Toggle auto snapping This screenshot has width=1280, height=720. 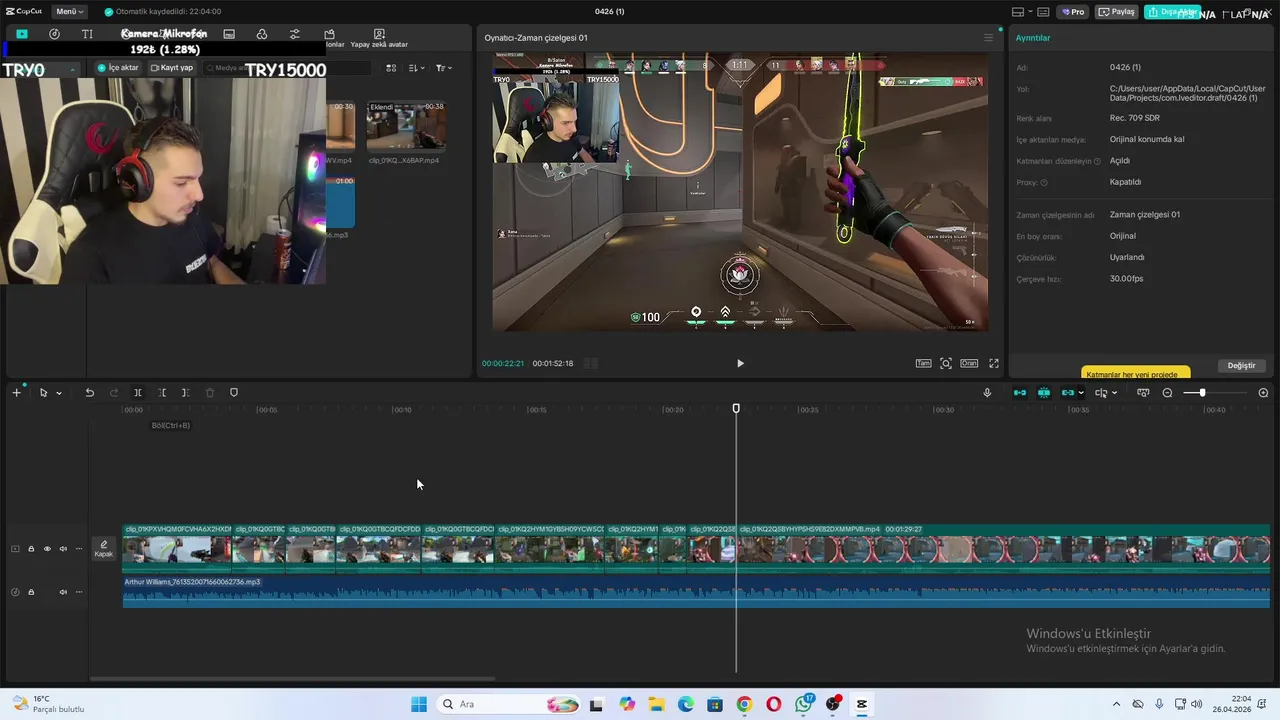pos(1044,393)
